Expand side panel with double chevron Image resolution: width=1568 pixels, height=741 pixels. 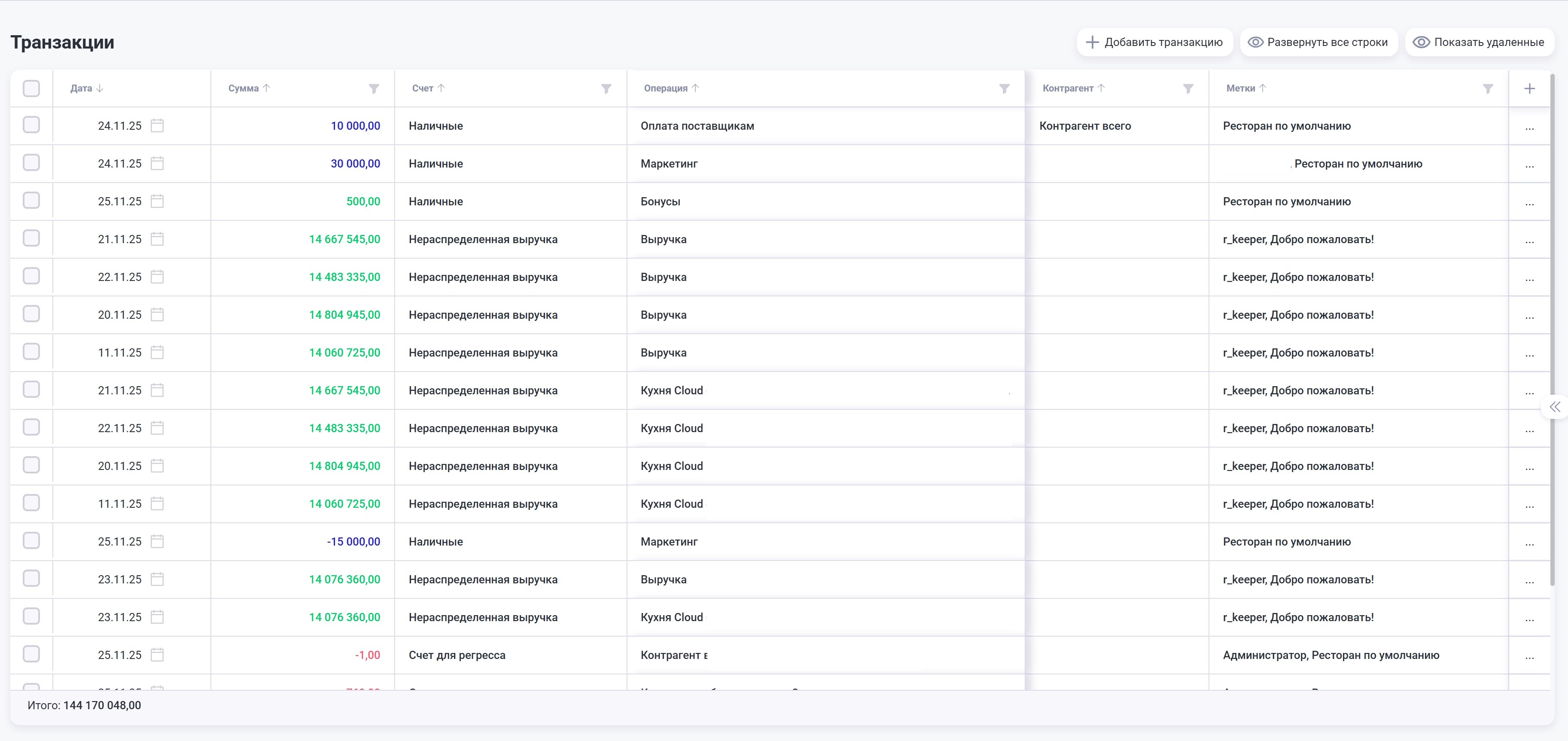[1555, 407]
